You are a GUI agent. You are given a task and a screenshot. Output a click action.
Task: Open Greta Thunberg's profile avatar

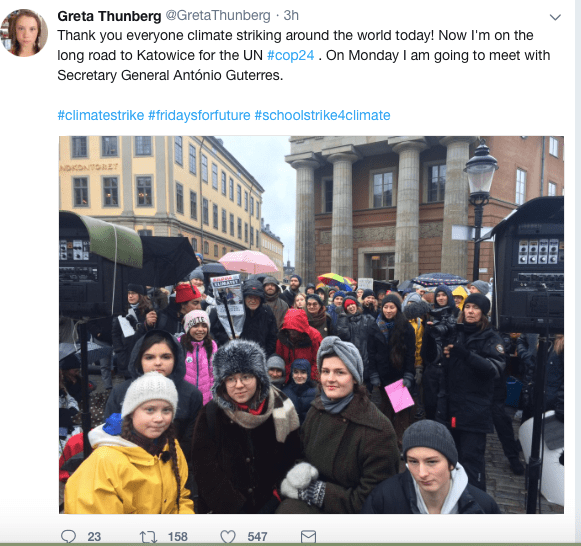(x=24, y=33)
